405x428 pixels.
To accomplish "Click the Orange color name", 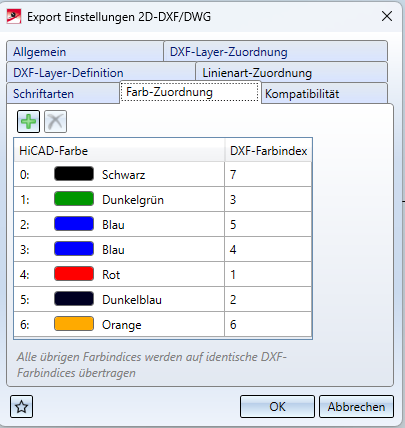I will click(122, 325).
